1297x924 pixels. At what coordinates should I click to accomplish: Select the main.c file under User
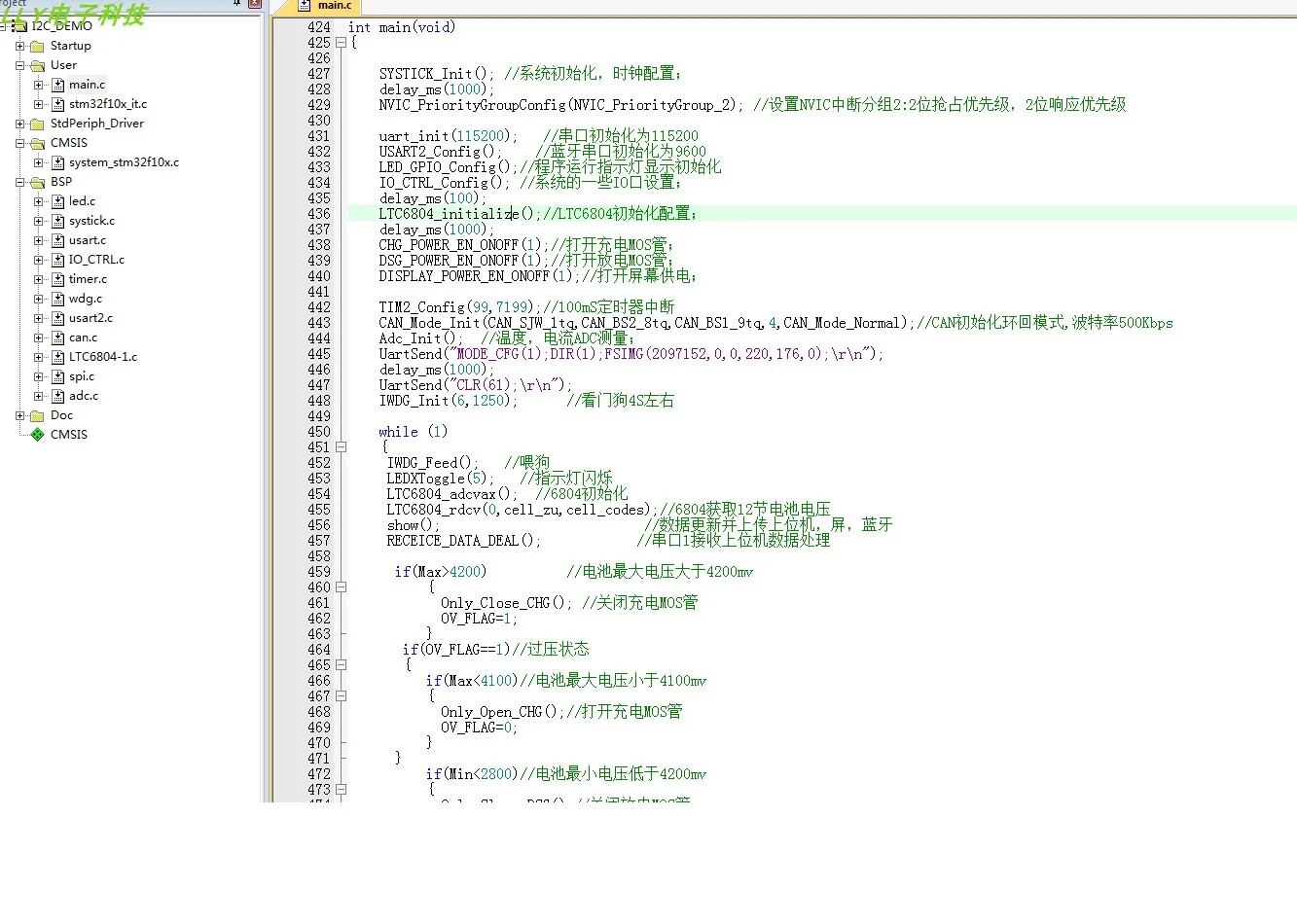(x=87, y=85)
